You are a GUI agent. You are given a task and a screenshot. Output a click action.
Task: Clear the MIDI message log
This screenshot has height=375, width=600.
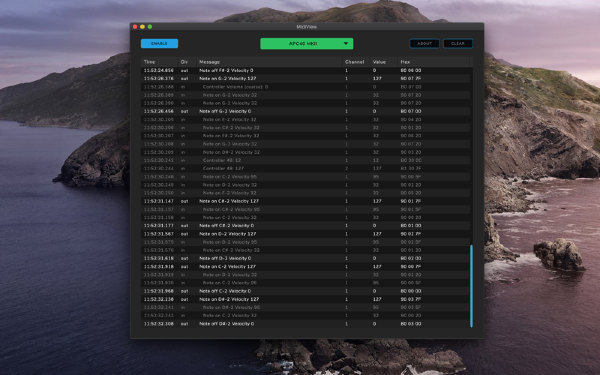(x=458, y=44)
